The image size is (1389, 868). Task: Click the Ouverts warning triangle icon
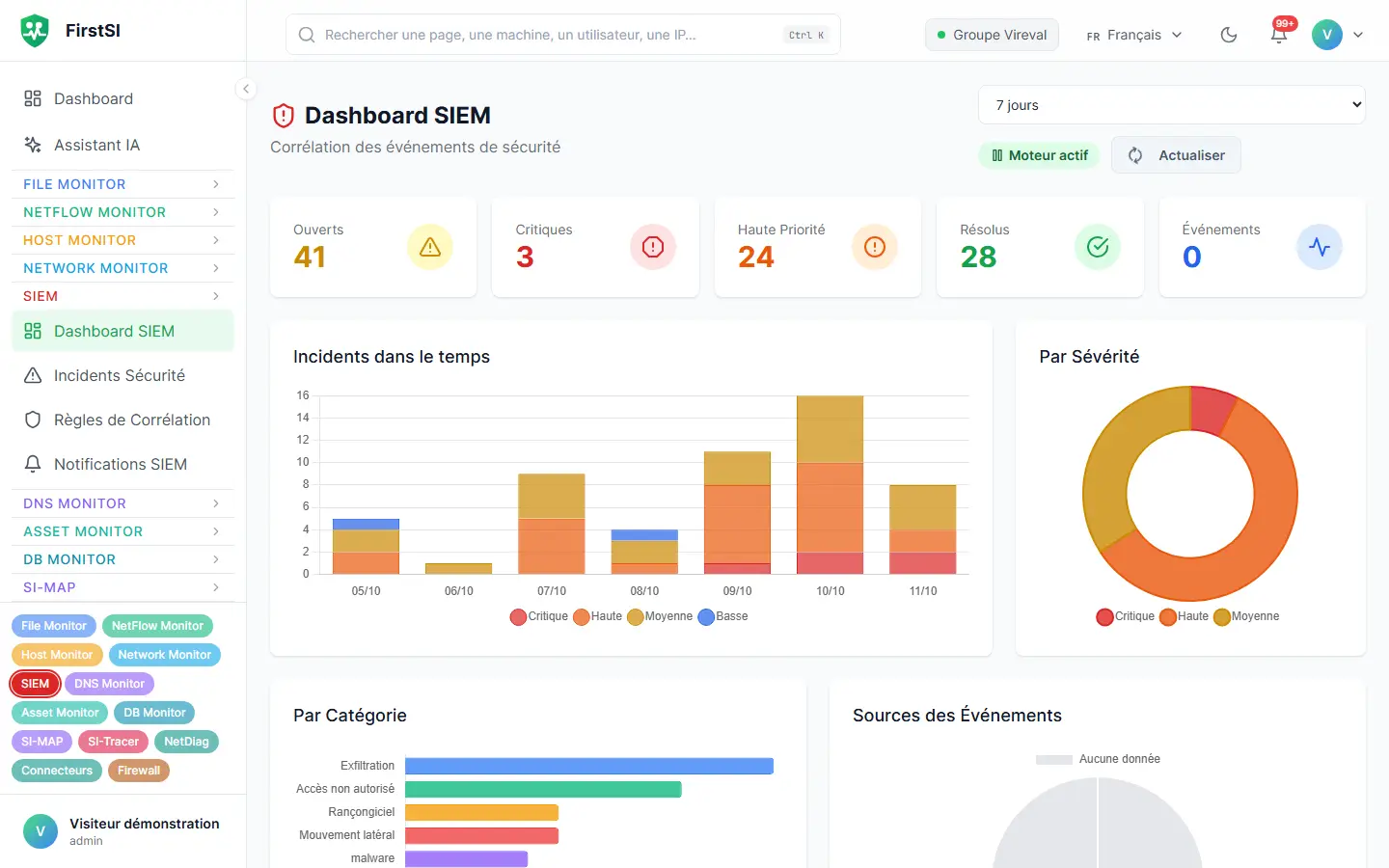coord(430,247)
